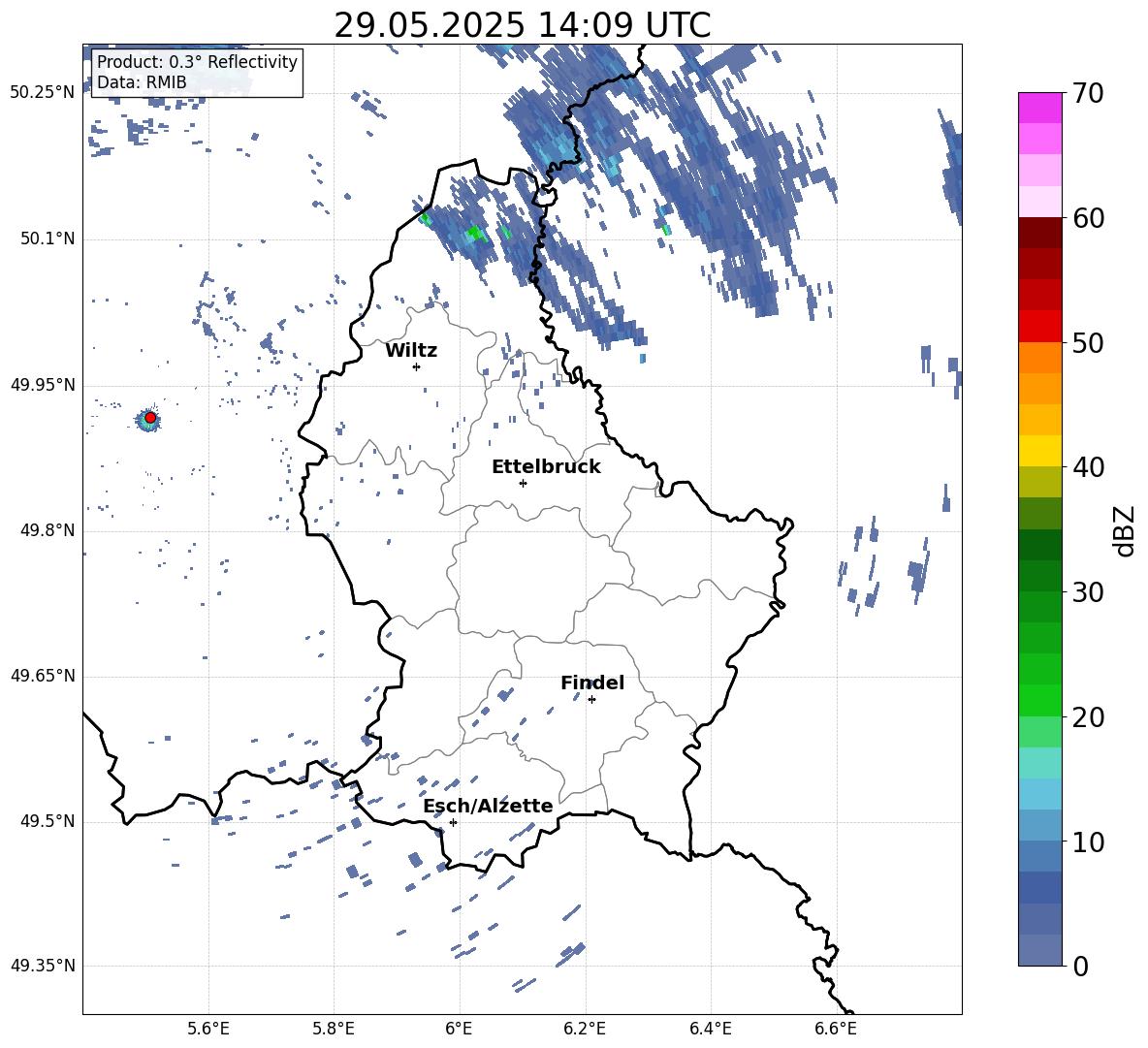1148x1048 pixels.
Task: Click the magenta top segment of colorbar
Action: pyautogui.click(x=1040, y=109)
